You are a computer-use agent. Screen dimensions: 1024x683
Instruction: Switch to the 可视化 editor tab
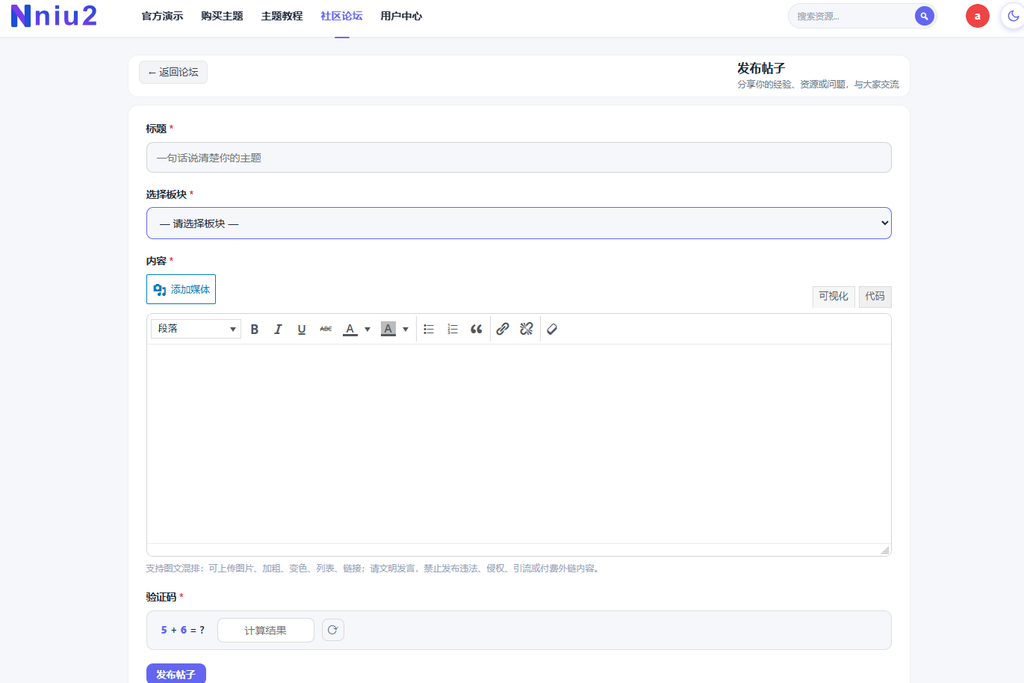[x=833, y=296]
